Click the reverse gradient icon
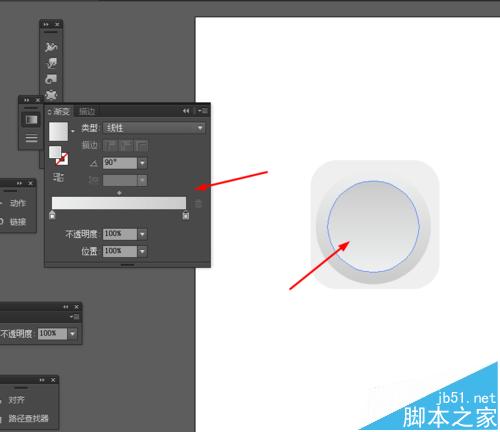This screenshot has width=500, height=432. click(x=58, y=177)
